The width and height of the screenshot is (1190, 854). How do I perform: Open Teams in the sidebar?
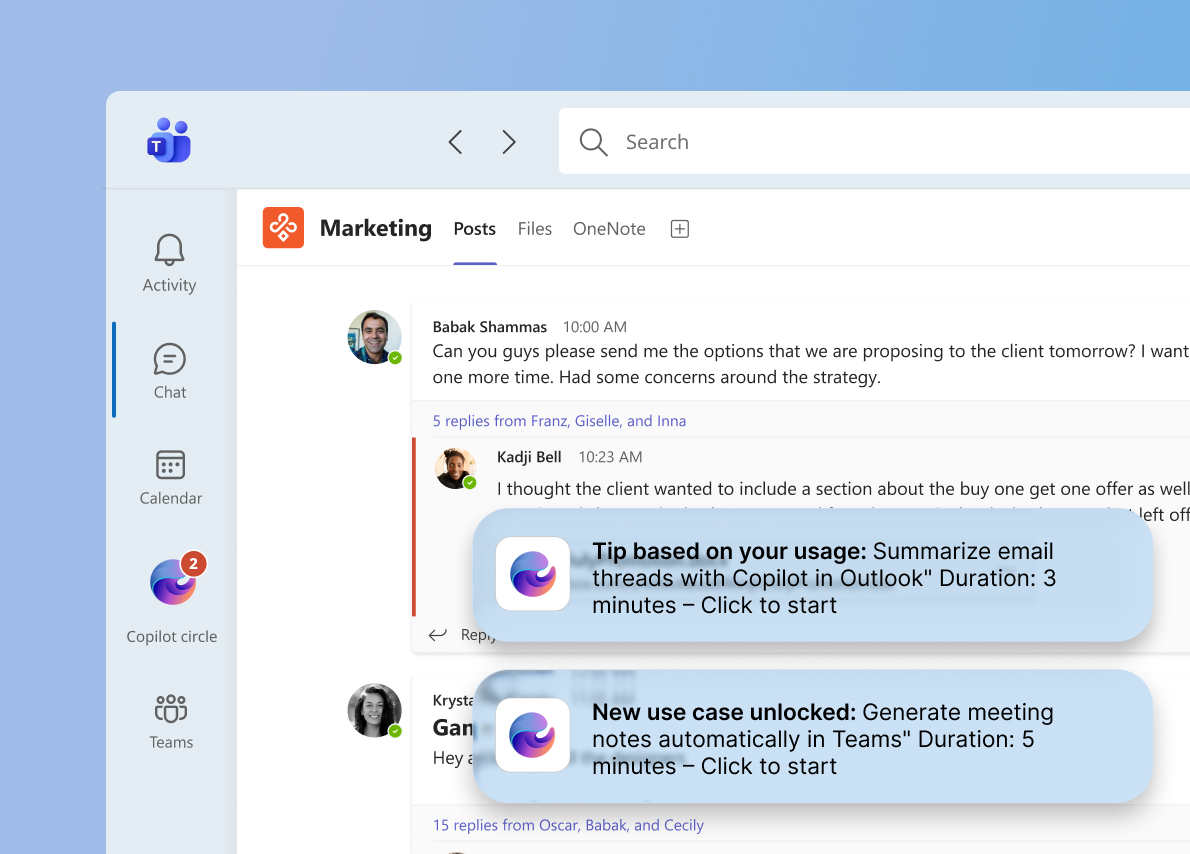171,722
